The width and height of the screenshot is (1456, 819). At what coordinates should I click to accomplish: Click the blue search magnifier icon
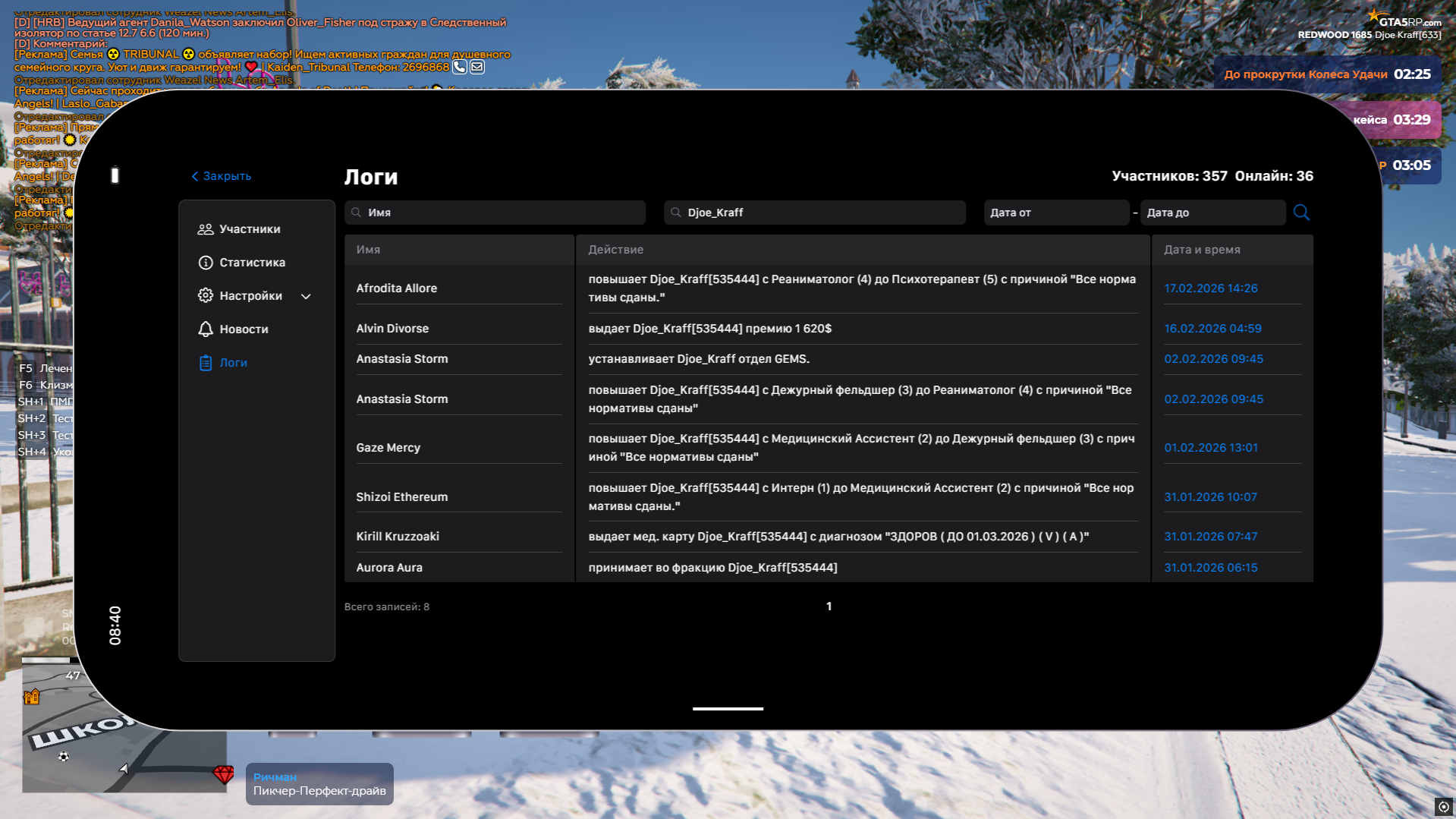(1301, 213)
